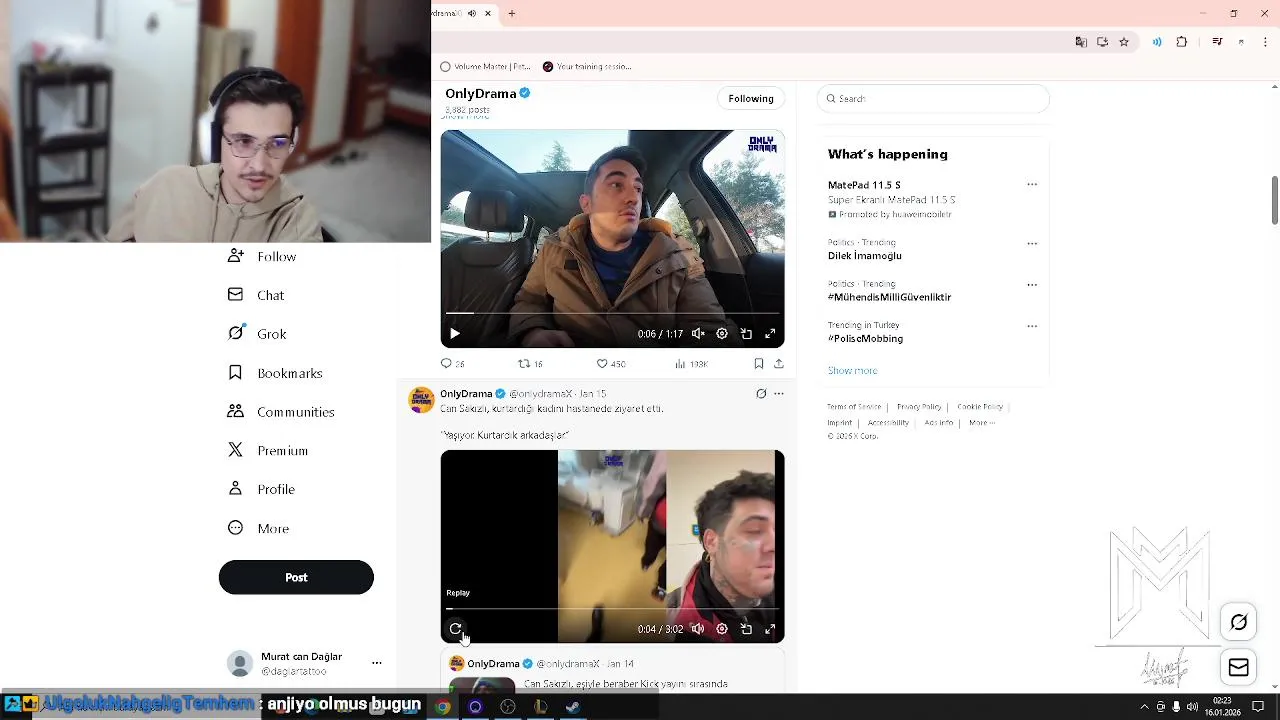
Task: Go to Profile in the sidebar
Action: [x=261, y=489]
